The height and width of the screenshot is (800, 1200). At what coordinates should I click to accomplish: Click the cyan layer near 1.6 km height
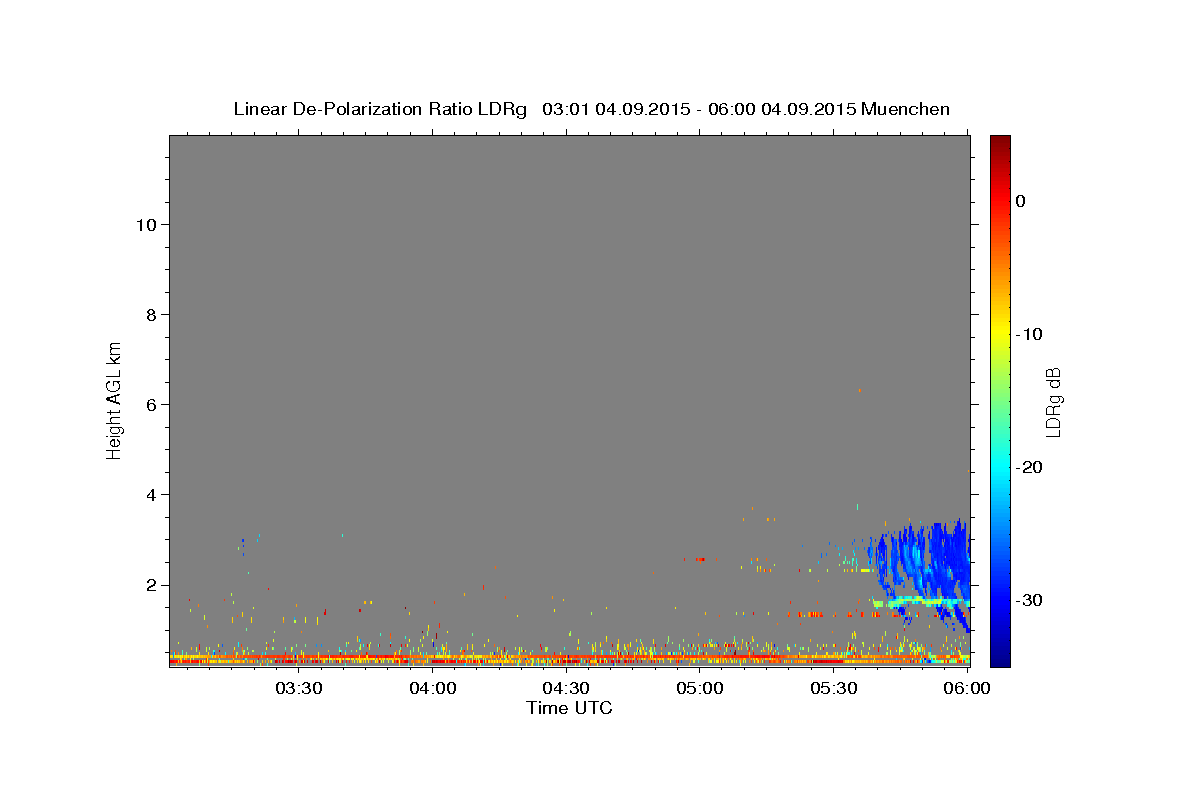coord(920,601)
